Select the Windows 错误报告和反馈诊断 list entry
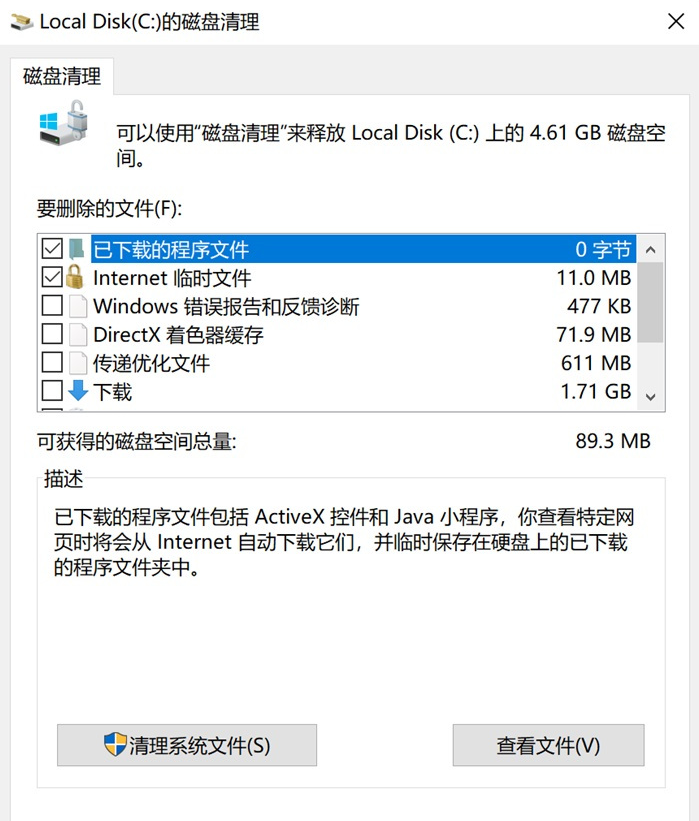The height and width of the screenshot is (821, 699). click(226, 306)
